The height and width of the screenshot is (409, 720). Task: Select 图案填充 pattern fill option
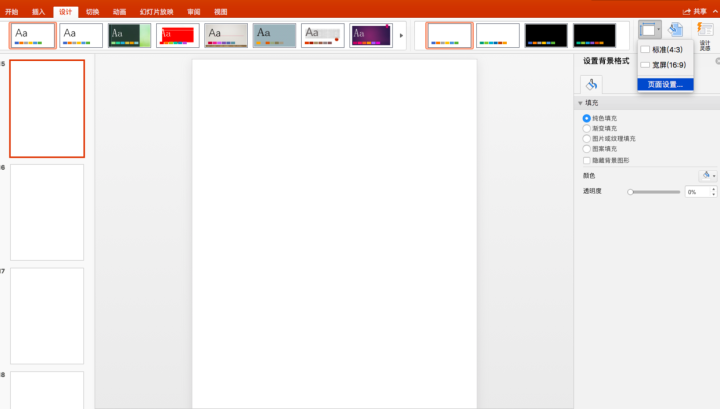[x=586, y=149]
